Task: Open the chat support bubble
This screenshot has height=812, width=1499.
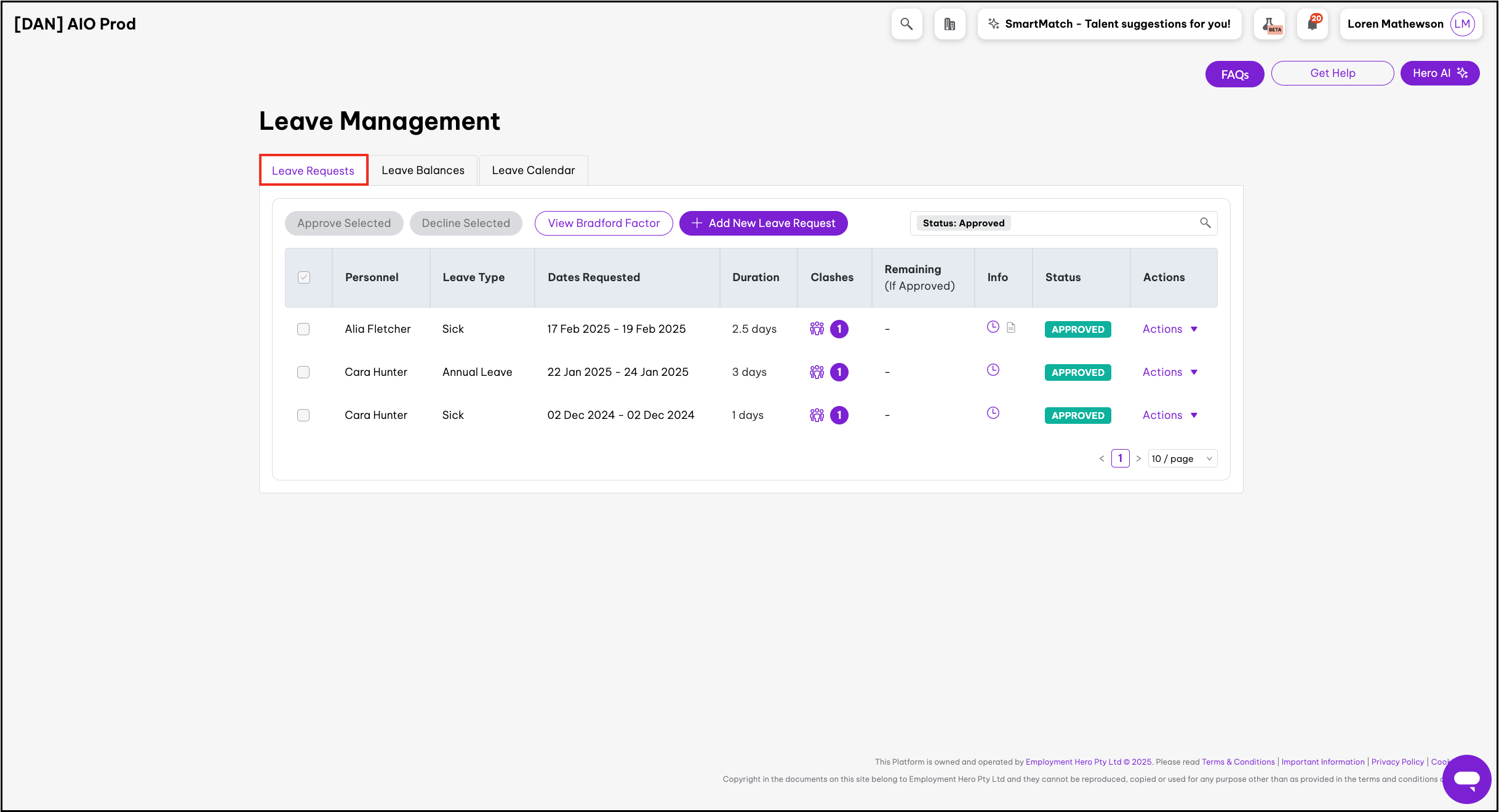Action: pos(1466,779)
